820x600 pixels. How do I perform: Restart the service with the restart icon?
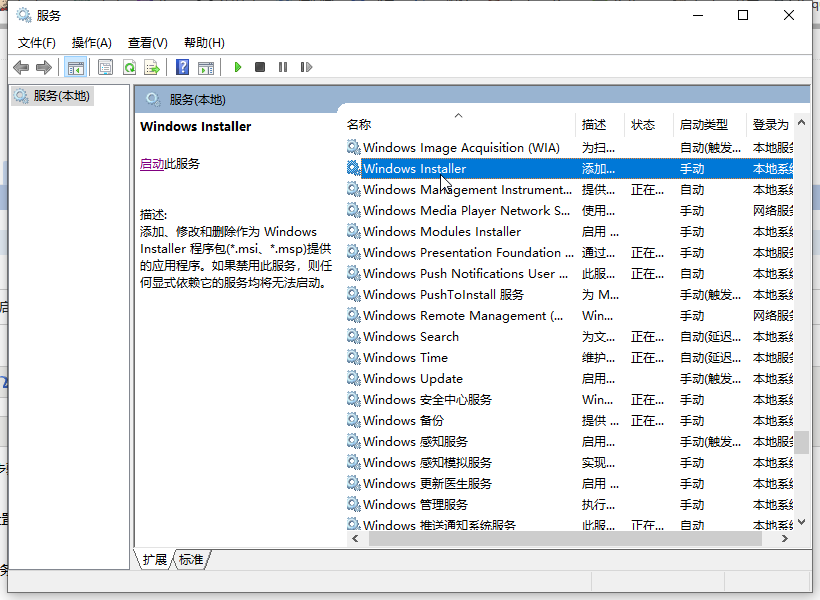(x=306, y=67)
